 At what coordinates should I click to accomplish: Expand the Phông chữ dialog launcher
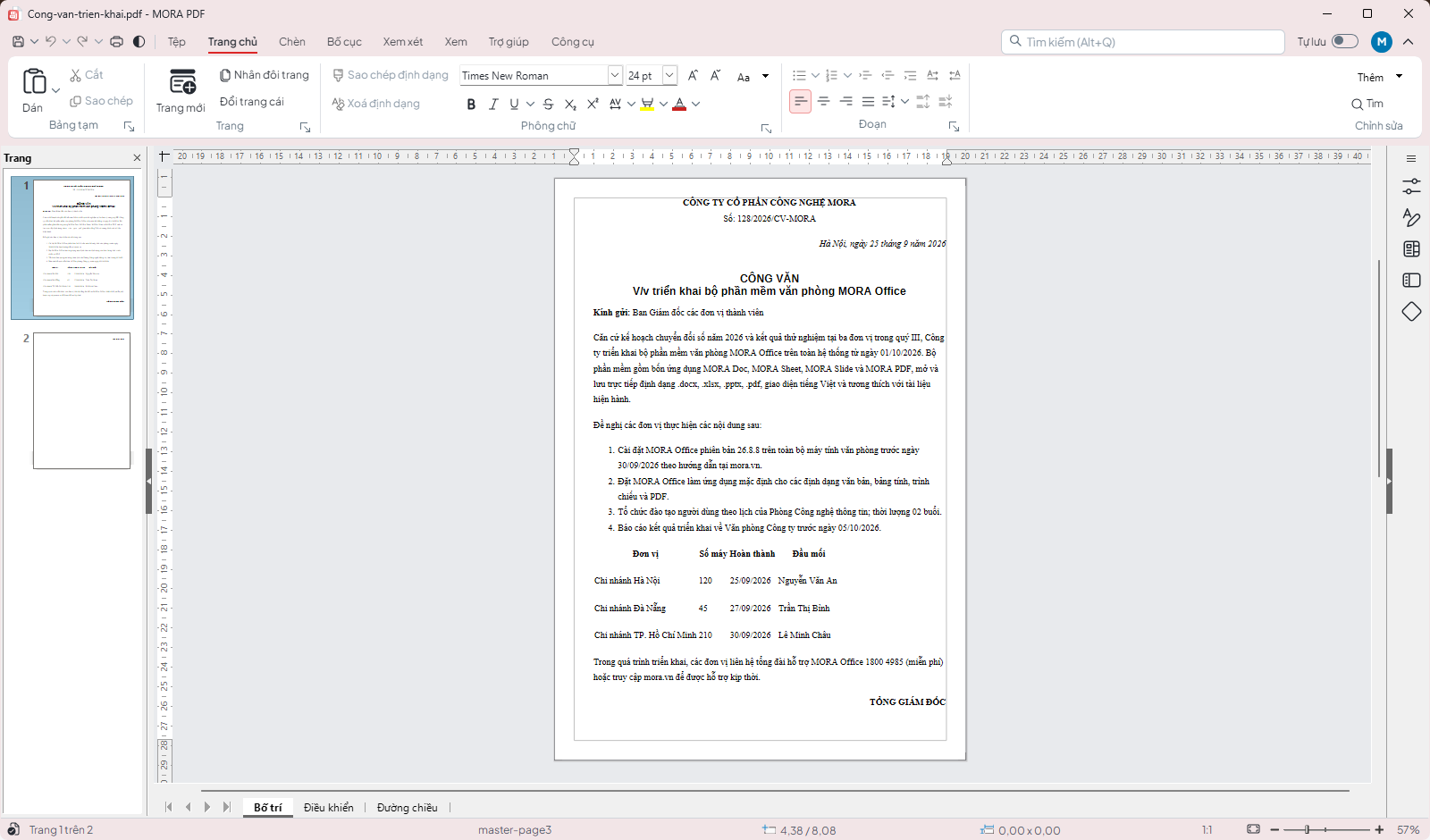[766, 129]
